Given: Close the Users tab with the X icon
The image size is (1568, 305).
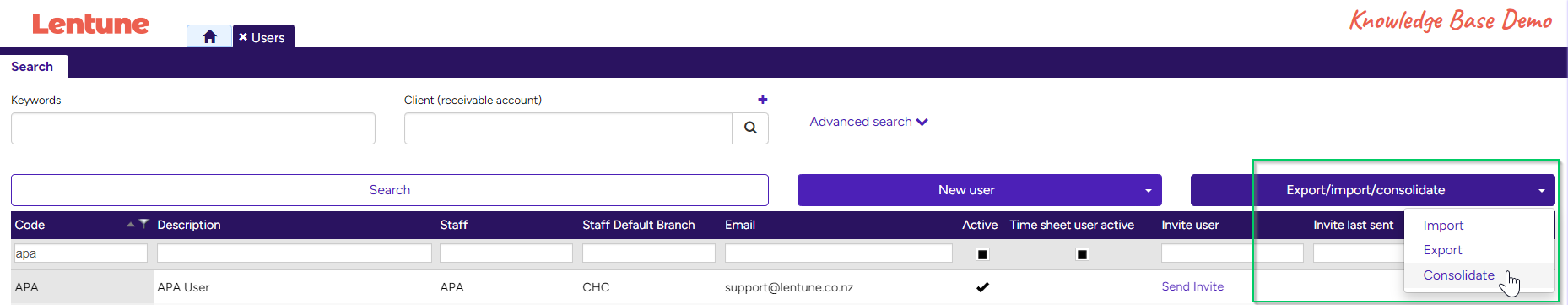Looking at the screenshot, I should 243,37.
